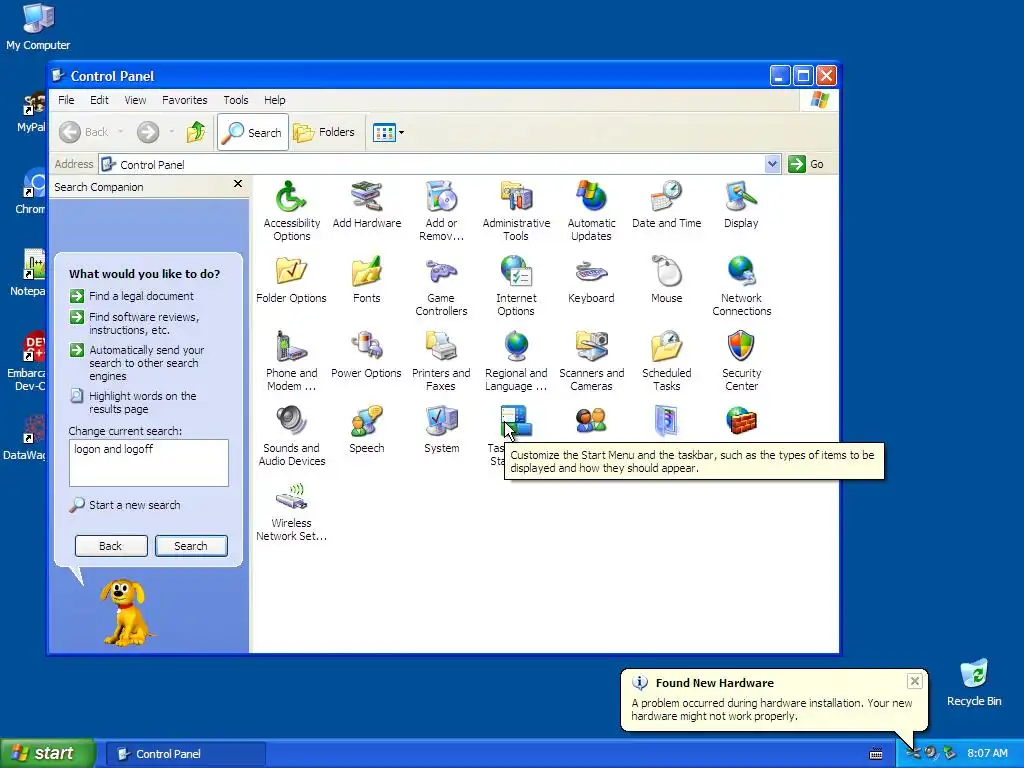Image resolution: width=1024 pixels, height=768 pixels.
Task: Open Administrative Tools
Action: click(516, 210)
